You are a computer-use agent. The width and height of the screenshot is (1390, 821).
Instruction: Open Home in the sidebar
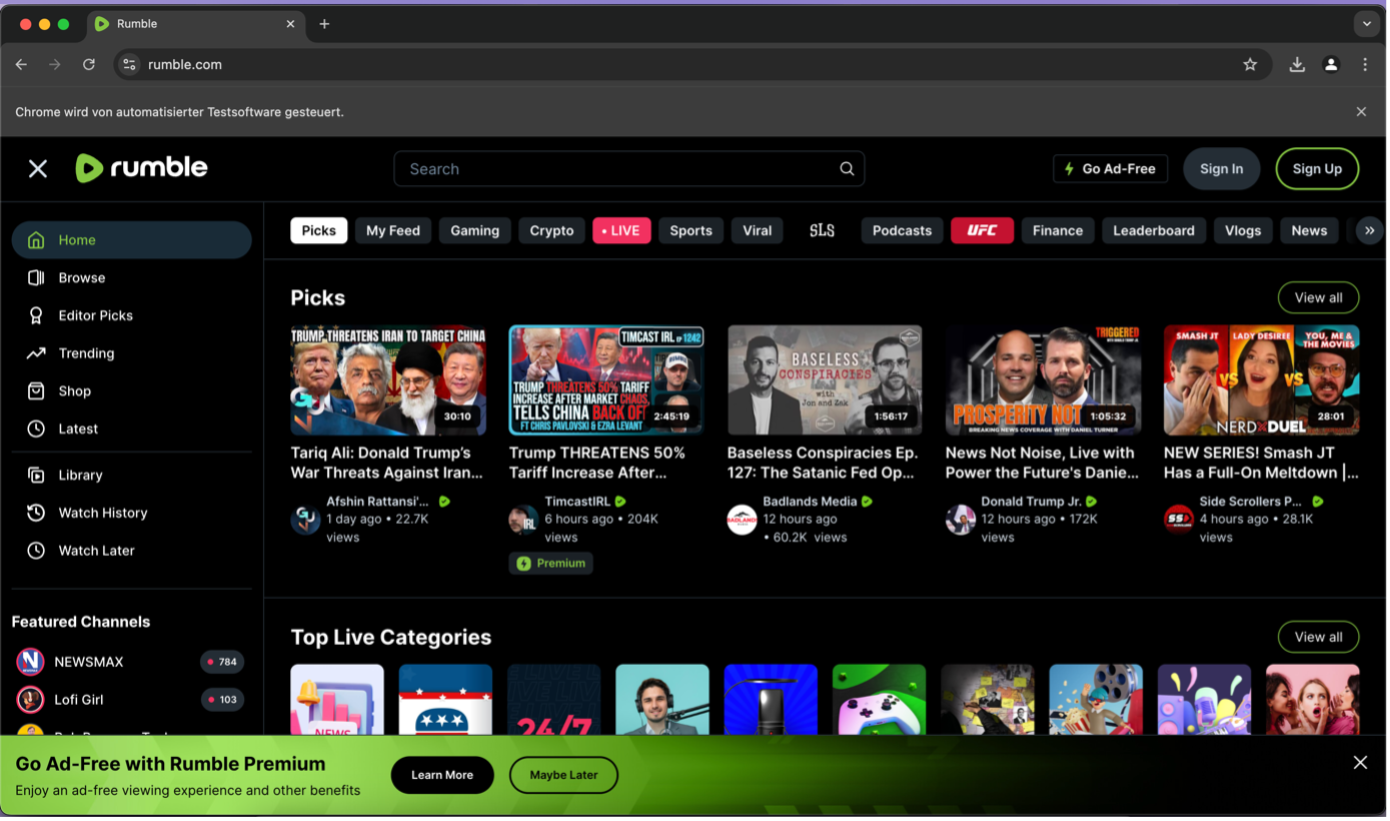pyautogui.click(x=132, y=240)
